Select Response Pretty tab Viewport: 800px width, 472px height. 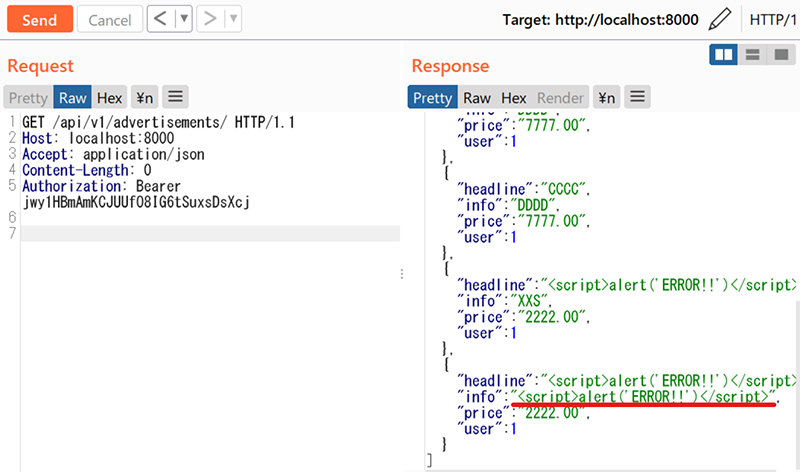pyautogui.click(x=432, y=97)
